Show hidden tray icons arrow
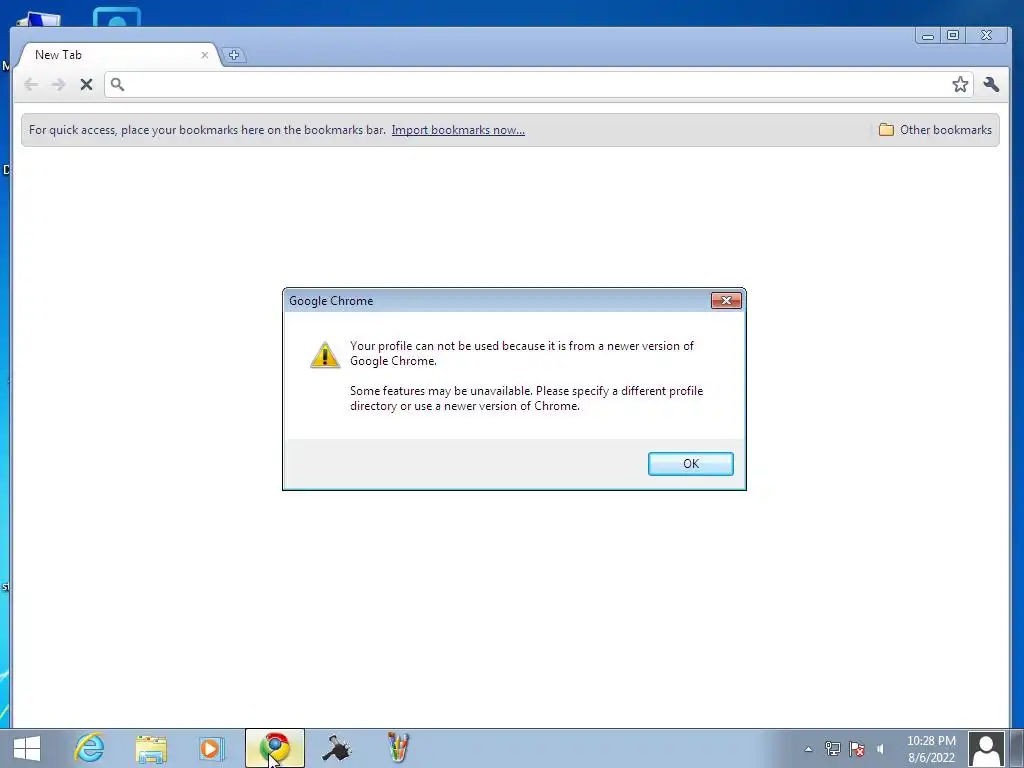The height and width of the screenshot is (768, 1024). [x=808, y=749]
